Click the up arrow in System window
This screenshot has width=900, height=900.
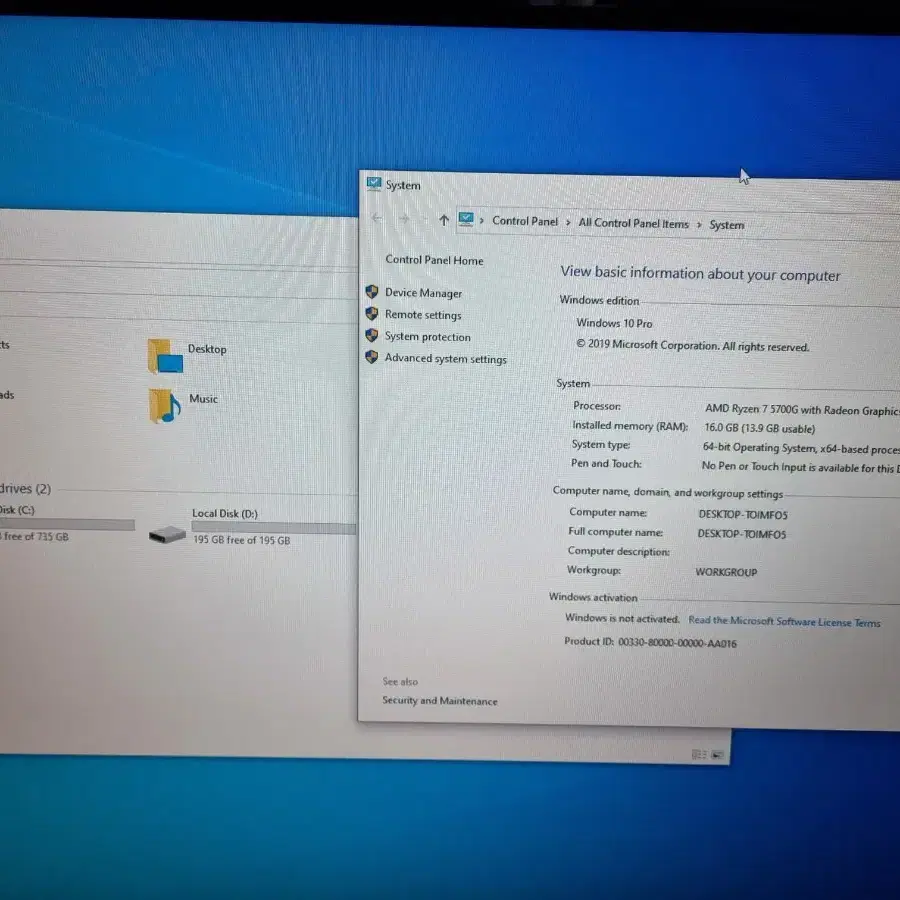pos(444,219)
